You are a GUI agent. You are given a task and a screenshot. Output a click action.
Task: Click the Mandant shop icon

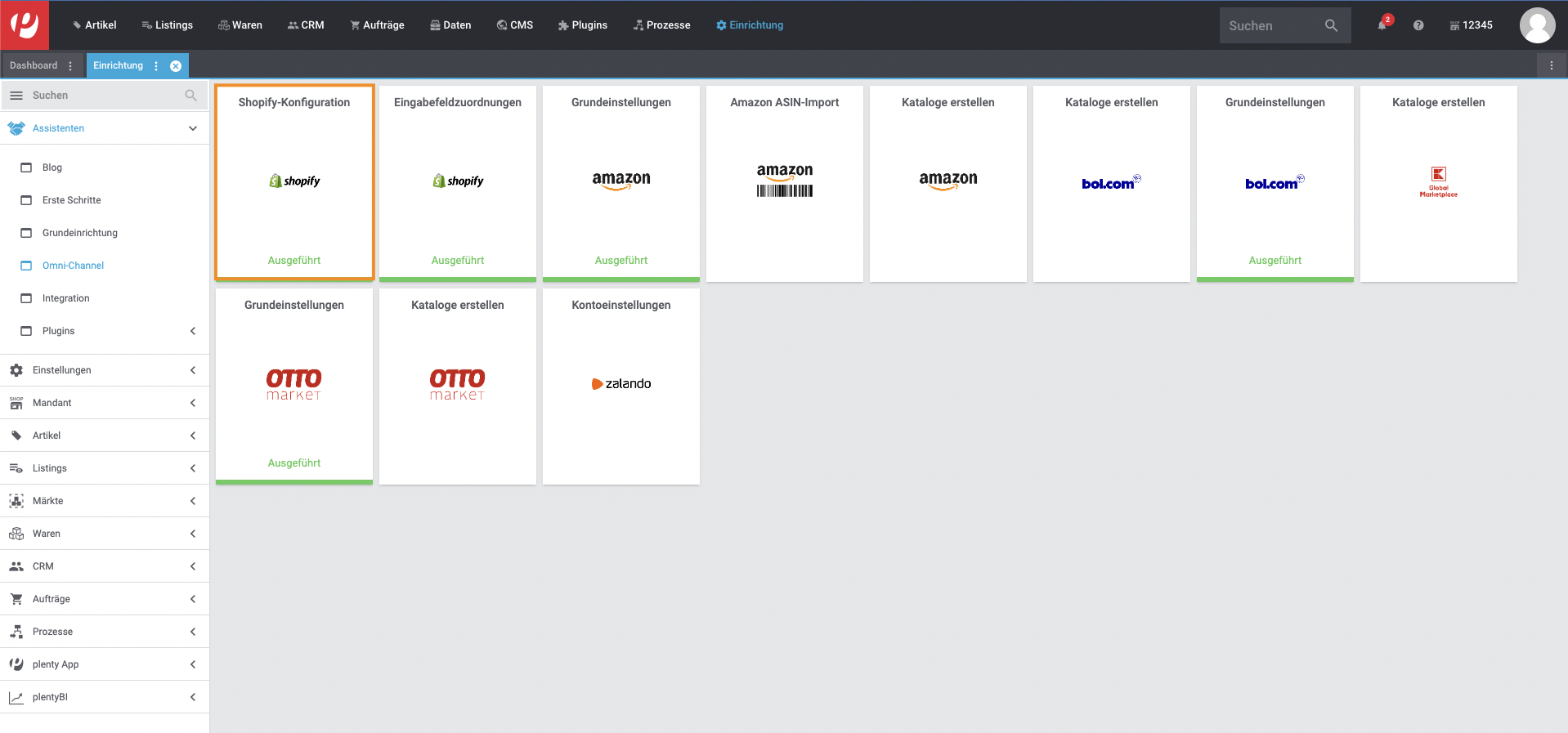(16, 403)
